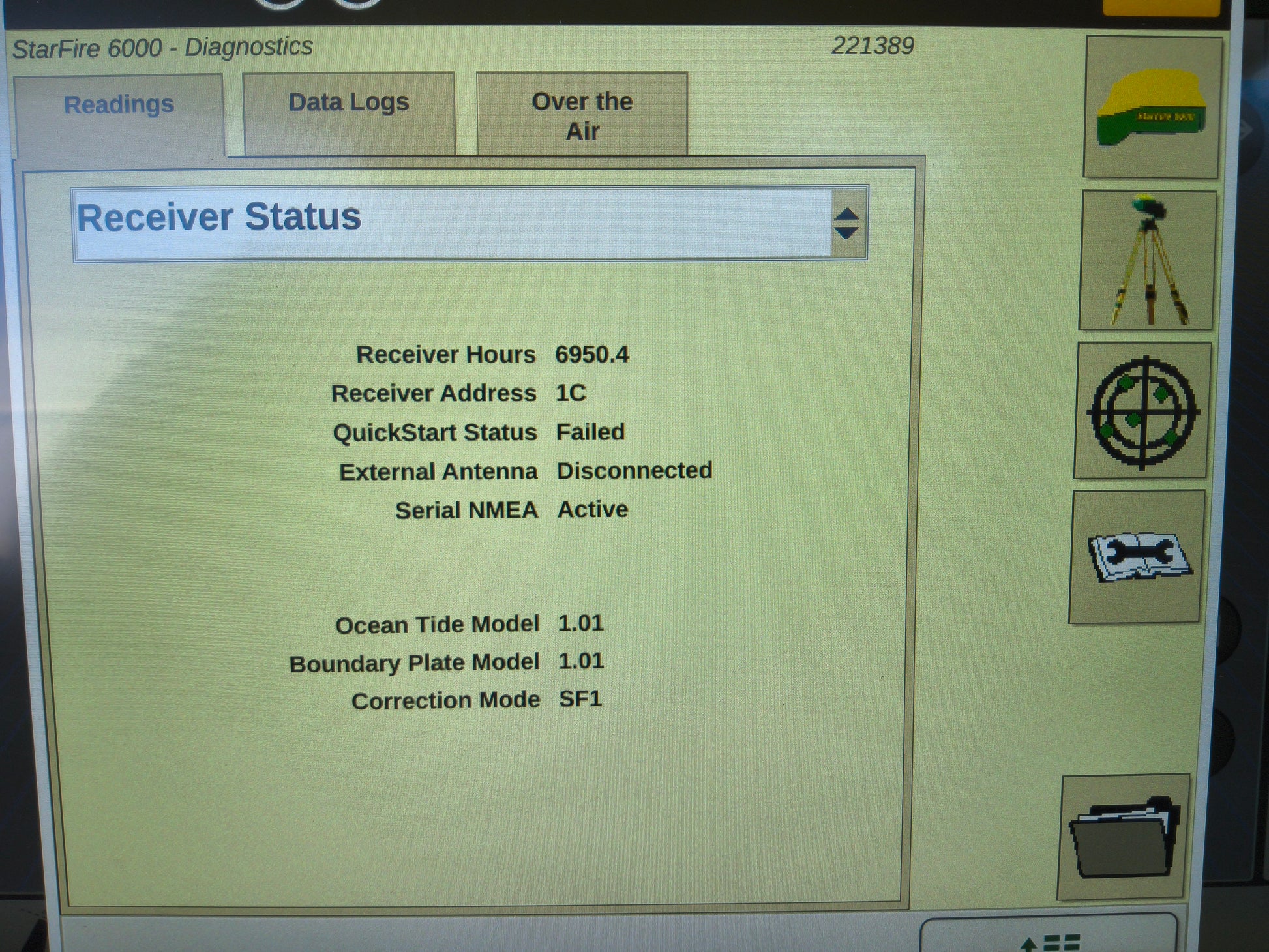Select the Receiver Hours value 6950.4
This screenshot has height=952, width=1269.
(592, 354)
